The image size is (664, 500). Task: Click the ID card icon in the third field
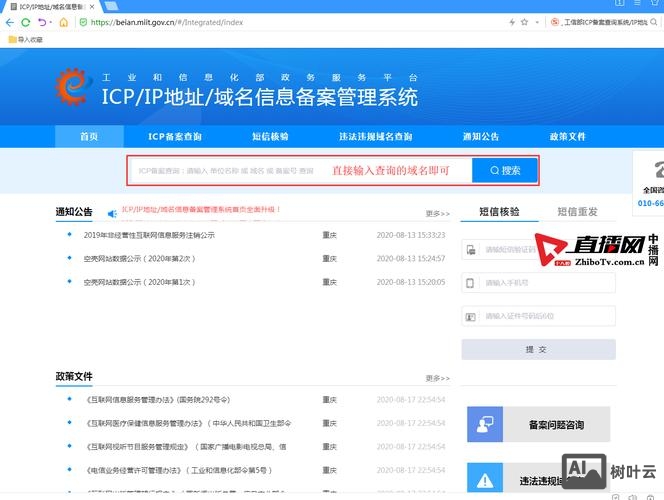click(470, 317)
